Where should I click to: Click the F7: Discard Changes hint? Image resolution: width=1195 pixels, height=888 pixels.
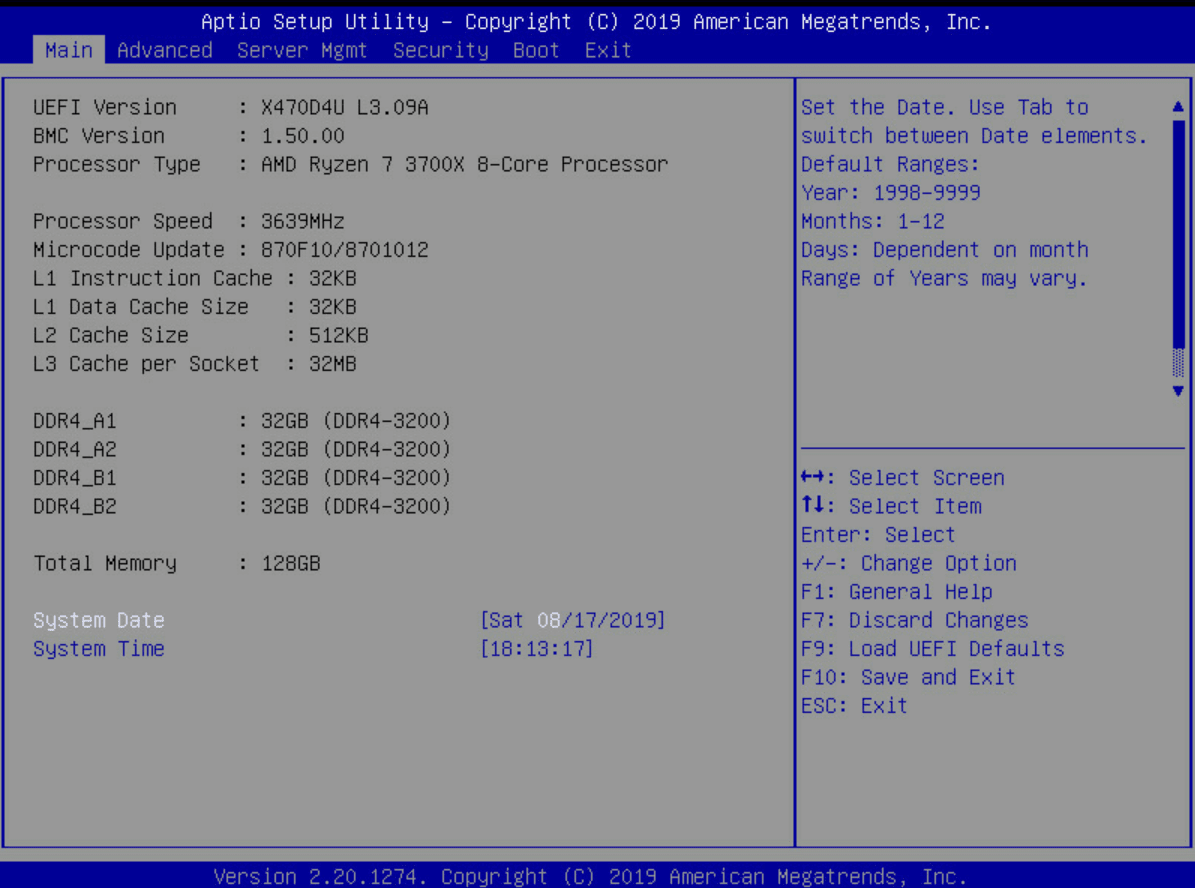pos(915,620)
